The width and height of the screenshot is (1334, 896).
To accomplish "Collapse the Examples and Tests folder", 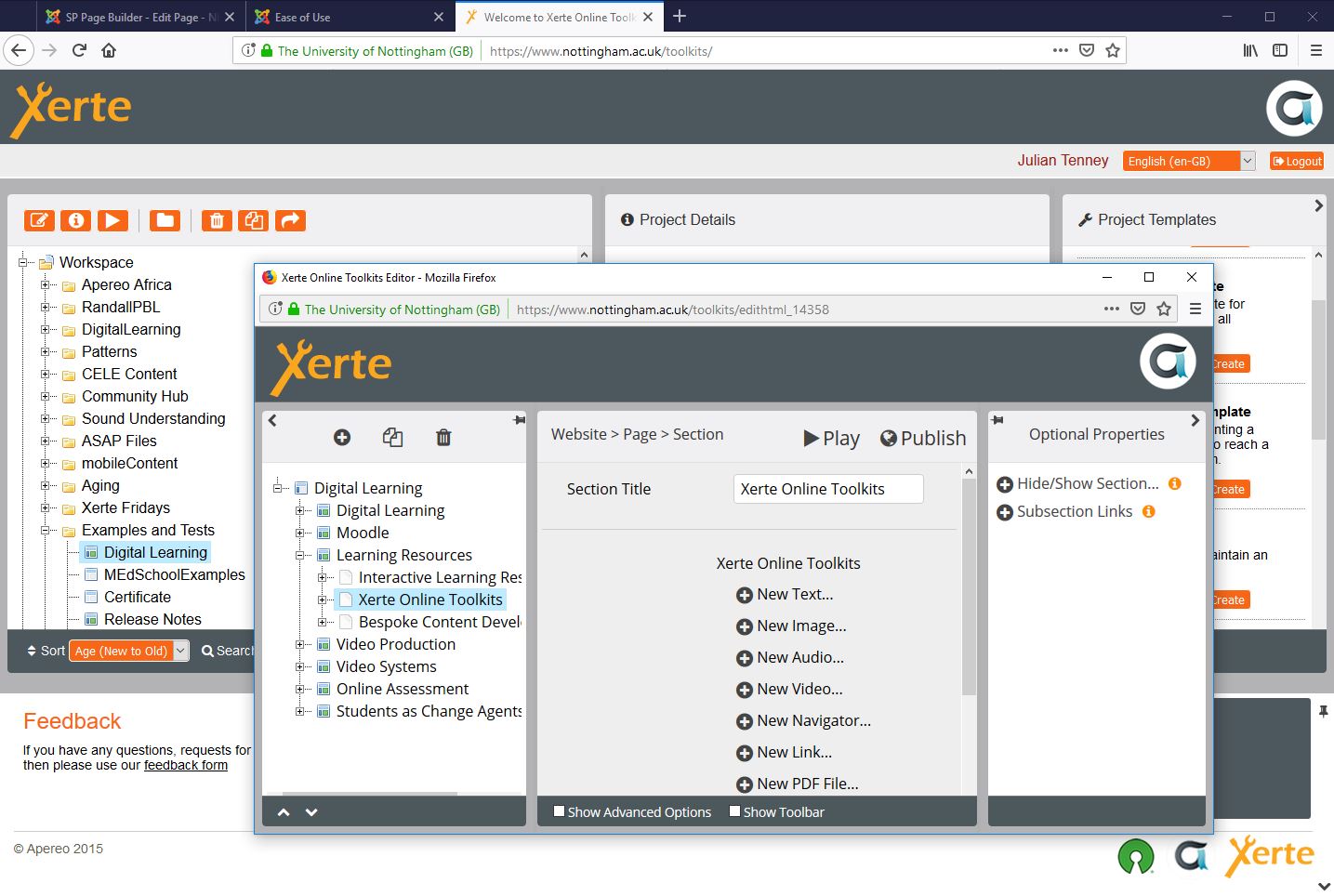I will pyautogui.click(x=45, y=530).
